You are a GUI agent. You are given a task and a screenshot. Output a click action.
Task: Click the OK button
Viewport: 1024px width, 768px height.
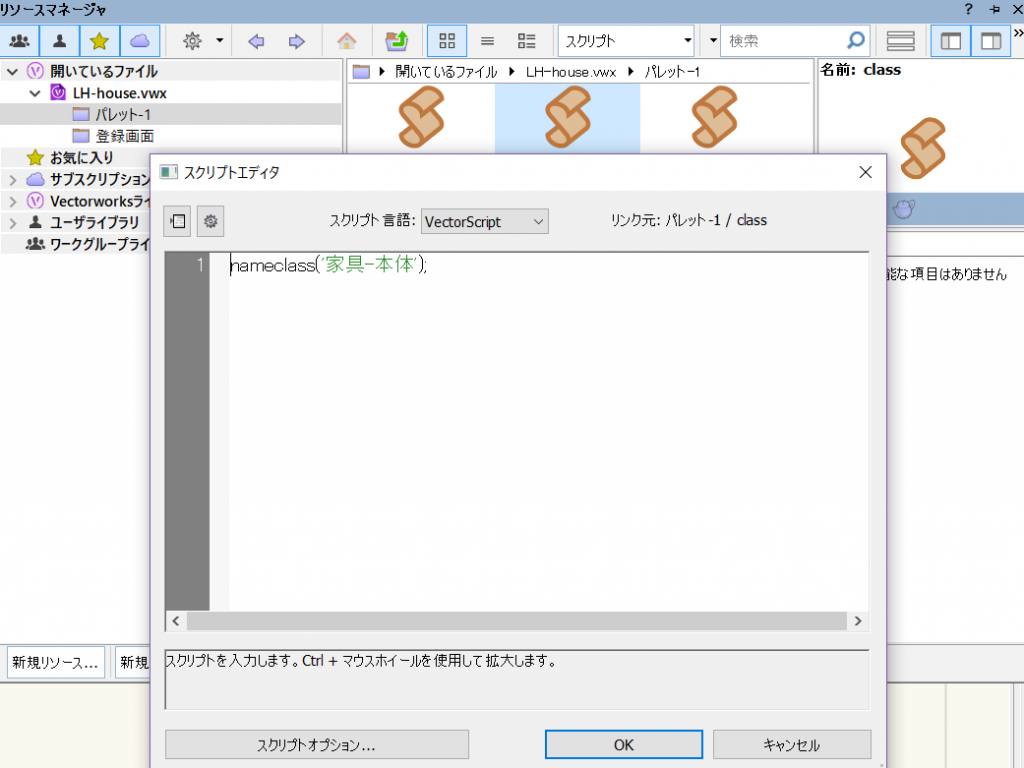point(623,745)
